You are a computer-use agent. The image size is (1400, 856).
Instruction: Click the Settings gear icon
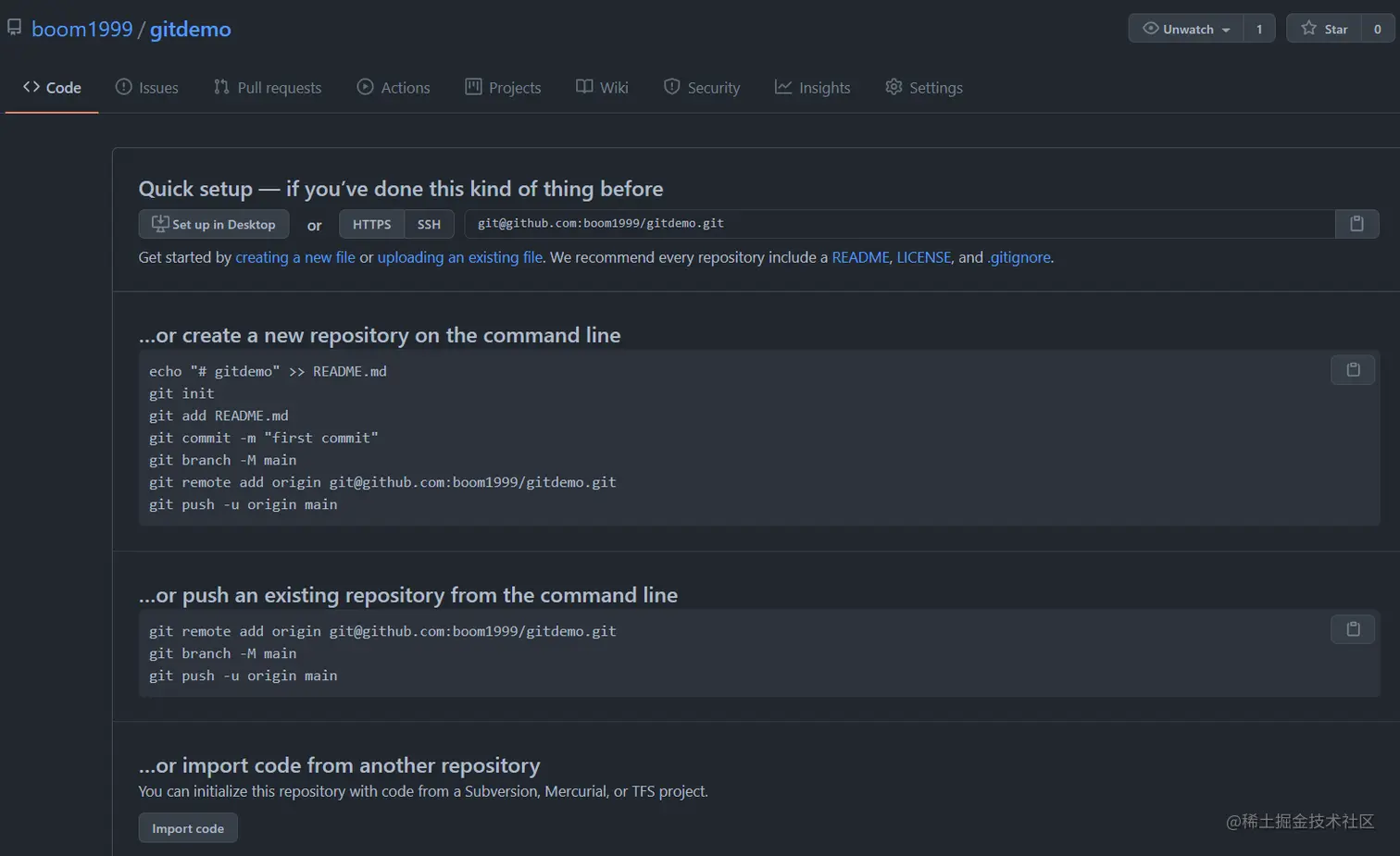point(894,87)
